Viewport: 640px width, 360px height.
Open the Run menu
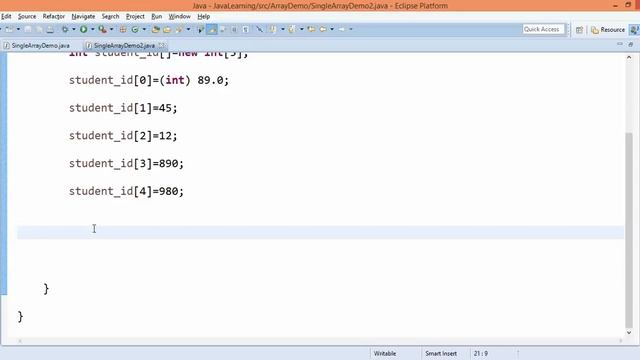157,16
